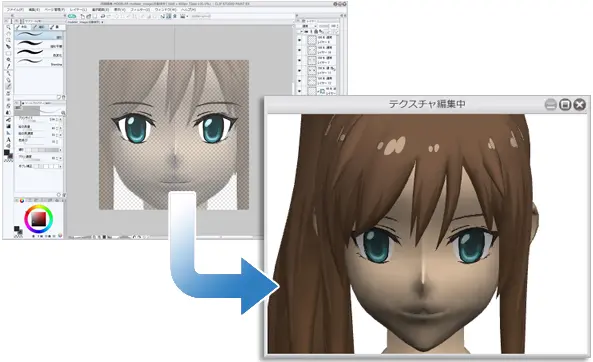
Task: Select the third layer thumbnail
Action: pyautogui.click(x=312, y=60)
